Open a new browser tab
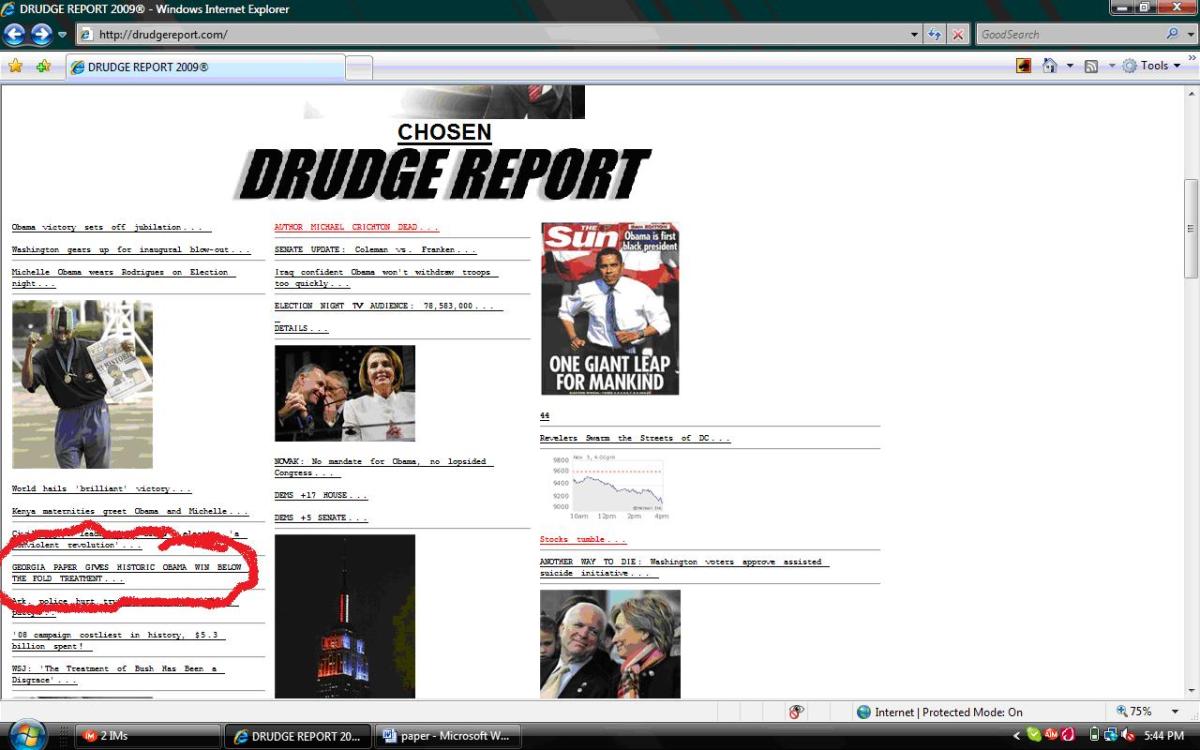The width and height of the screenshot is (1200, 750). [x=358, y=66]
